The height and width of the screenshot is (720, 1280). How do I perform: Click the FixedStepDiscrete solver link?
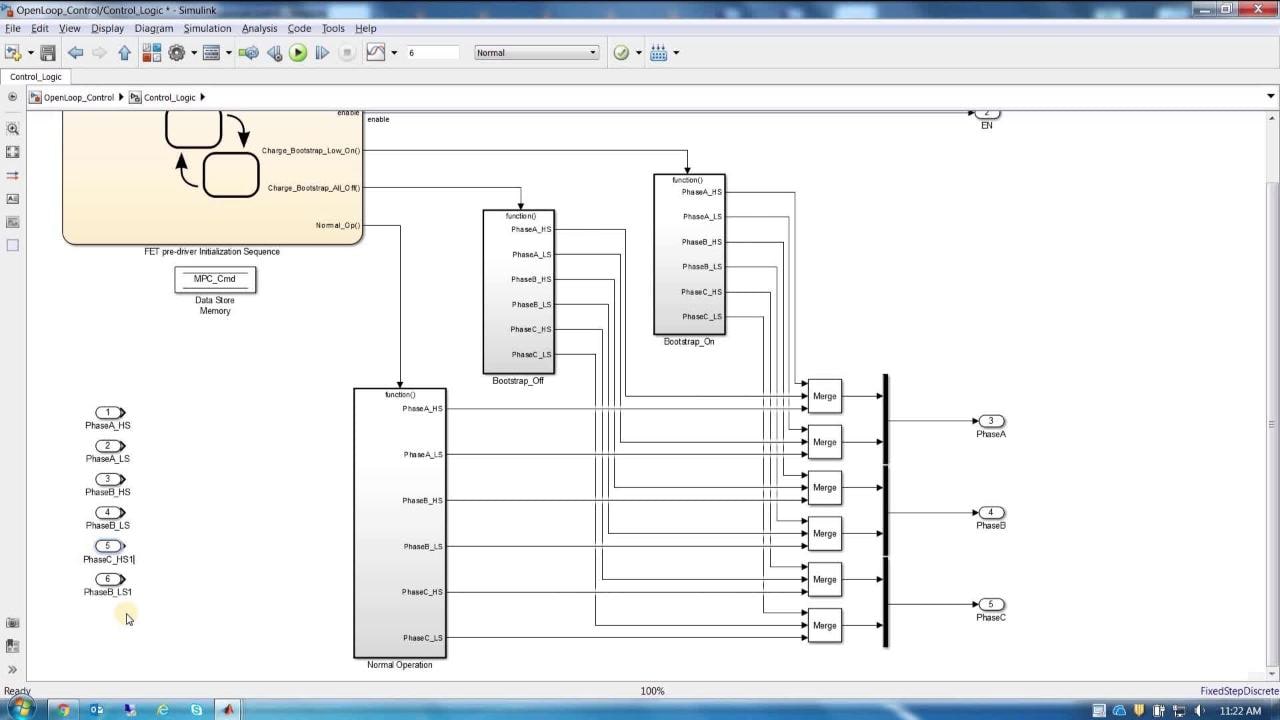(x=1239, y=691)
